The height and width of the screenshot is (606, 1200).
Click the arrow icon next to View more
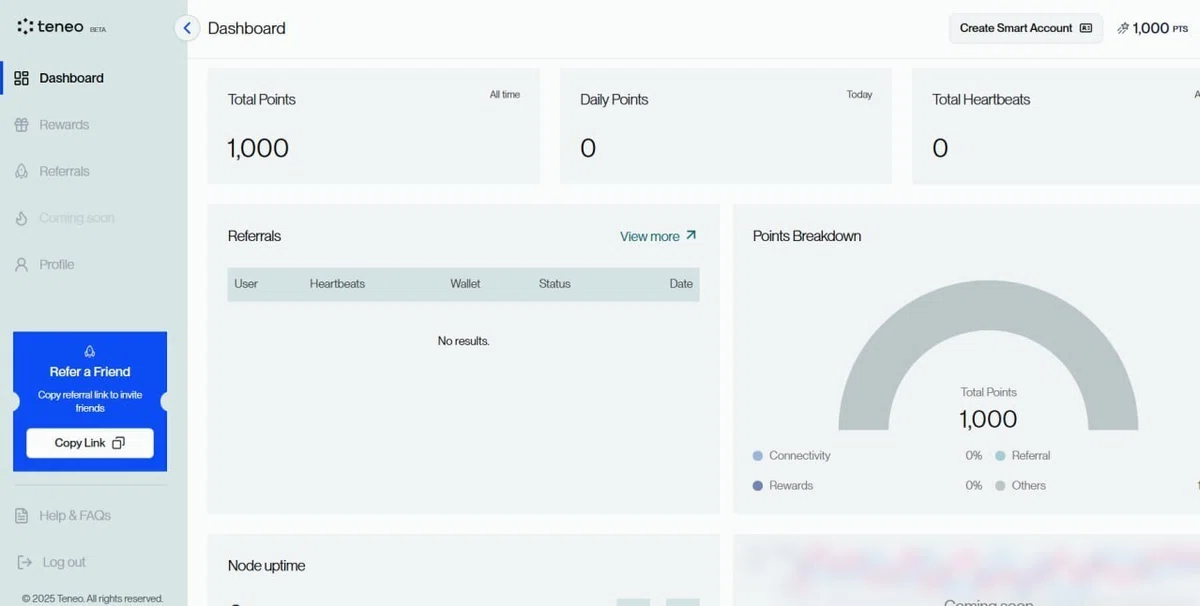(x=691, y=236)
